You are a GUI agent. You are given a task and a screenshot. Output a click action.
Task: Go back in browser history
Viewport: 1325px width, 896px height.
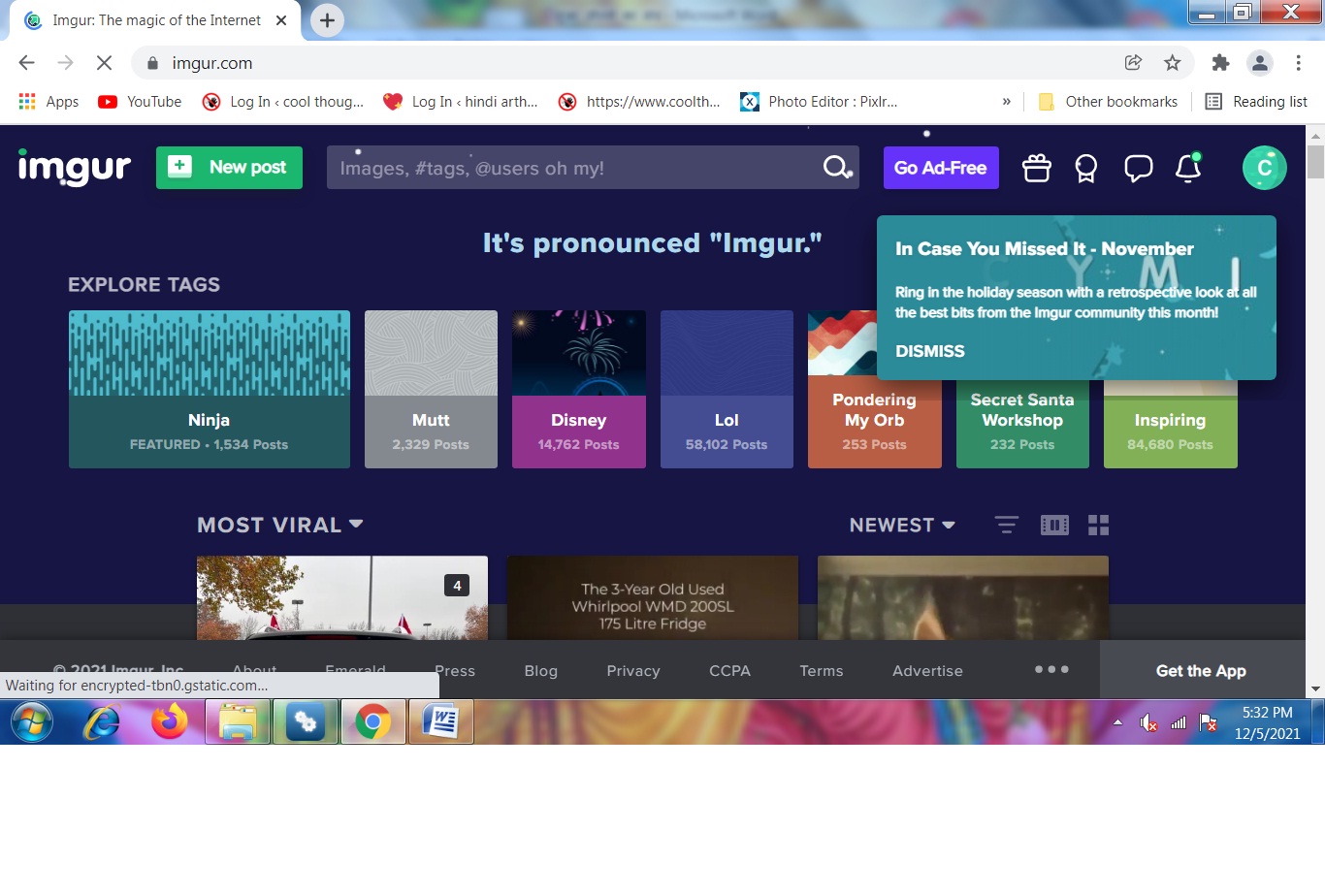(x=26, y=63)
